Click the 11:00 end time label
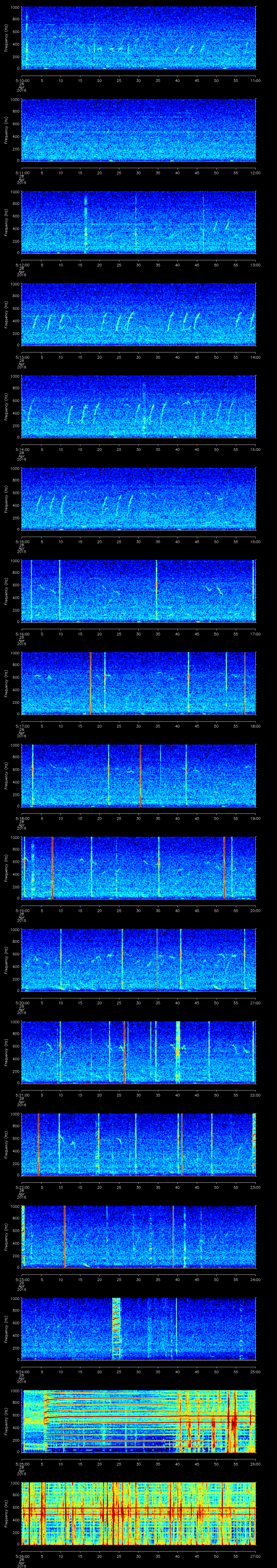 point(255,80)
